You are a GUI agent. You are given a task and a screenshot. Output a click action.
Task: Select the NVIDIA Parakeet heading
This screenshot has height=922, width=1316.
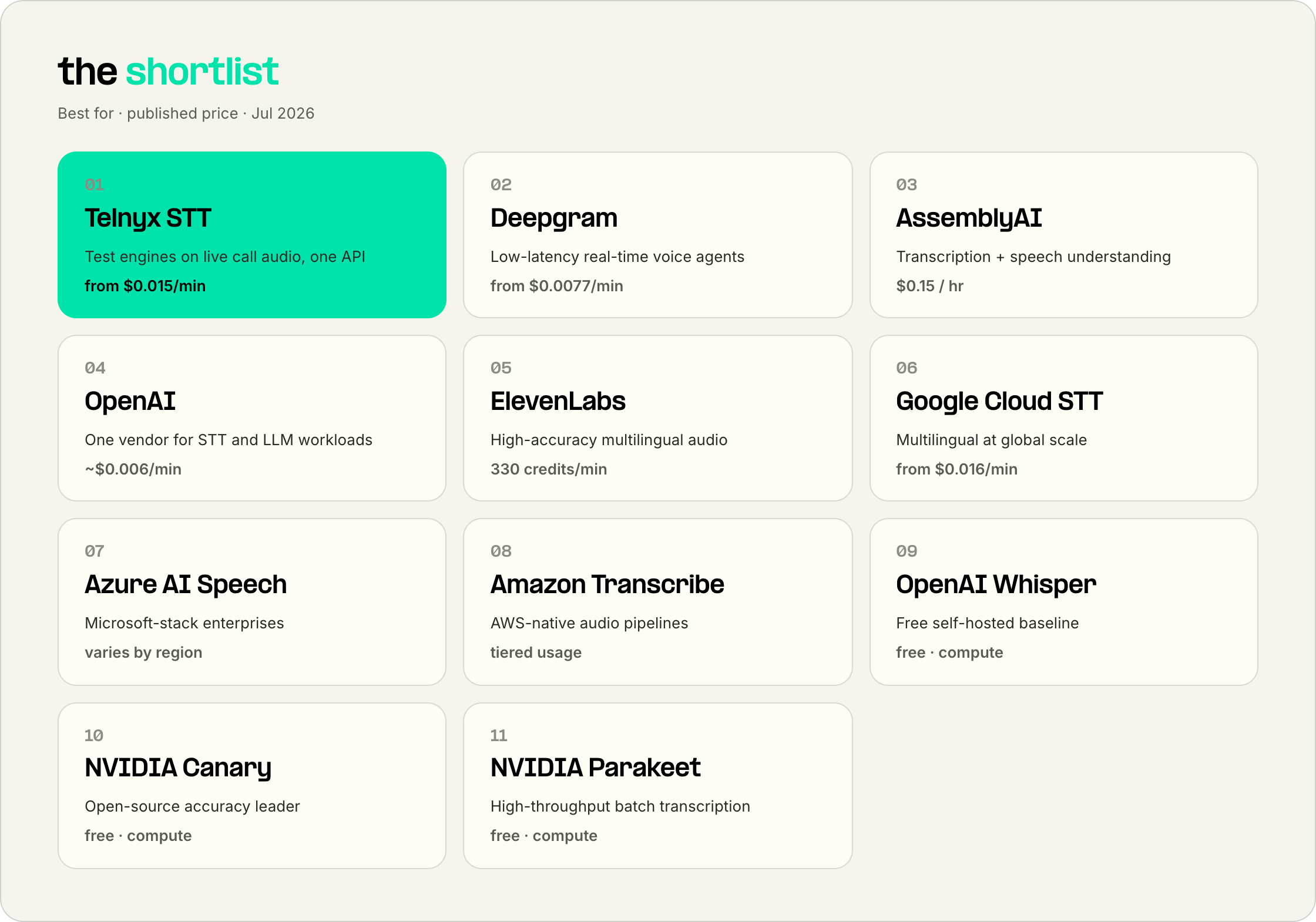pos(595,768)
